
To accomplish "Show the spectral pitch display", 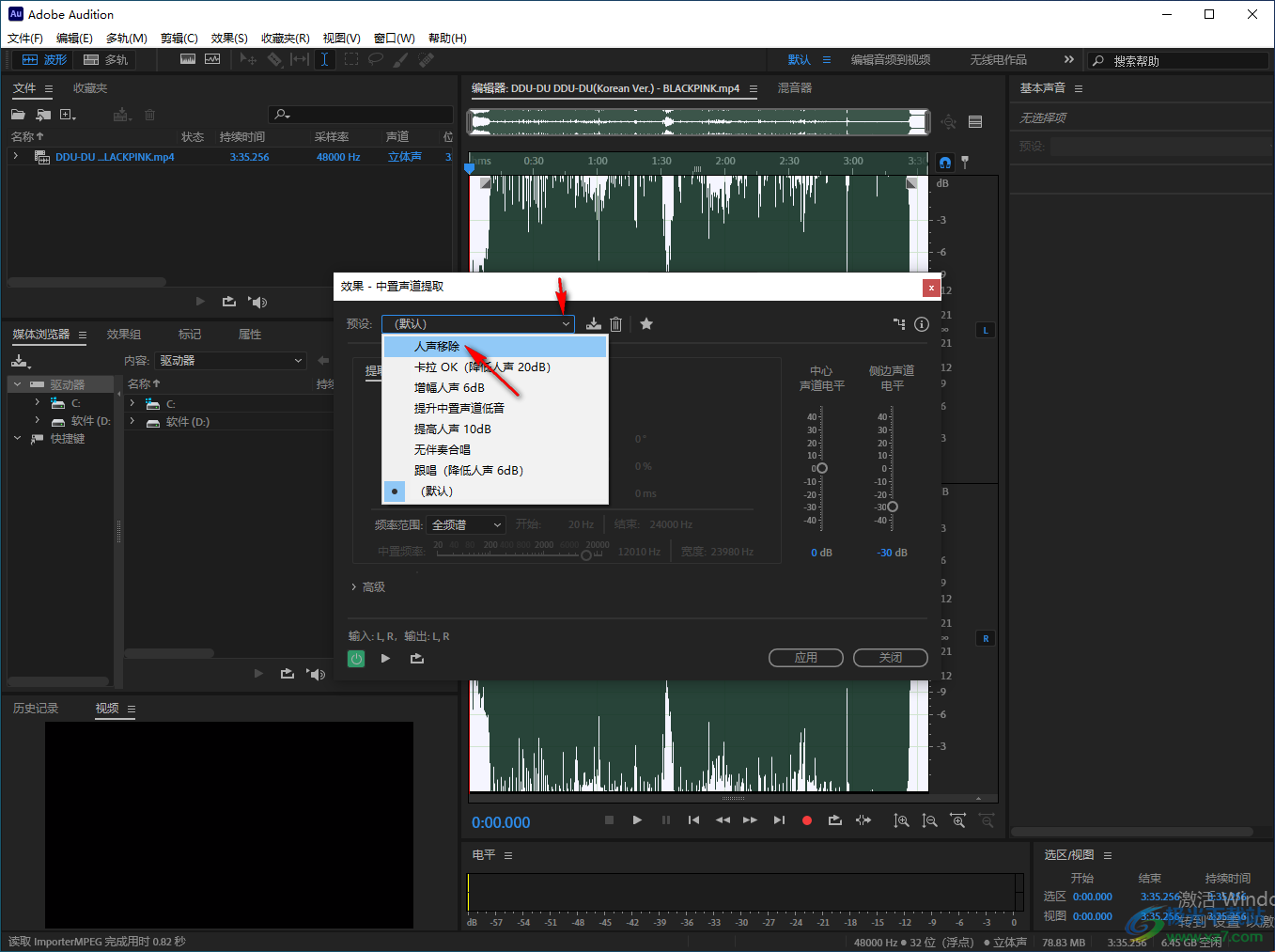I will point(212,59).
